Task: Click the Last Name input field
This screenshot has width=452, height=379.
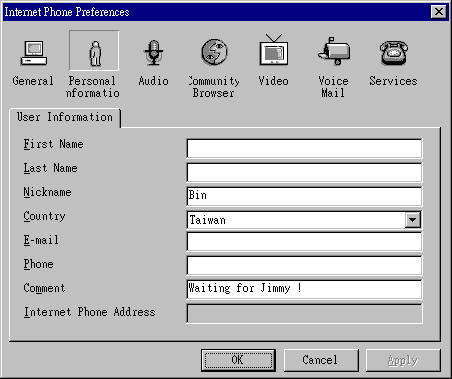Action: (x=304, y=172)
